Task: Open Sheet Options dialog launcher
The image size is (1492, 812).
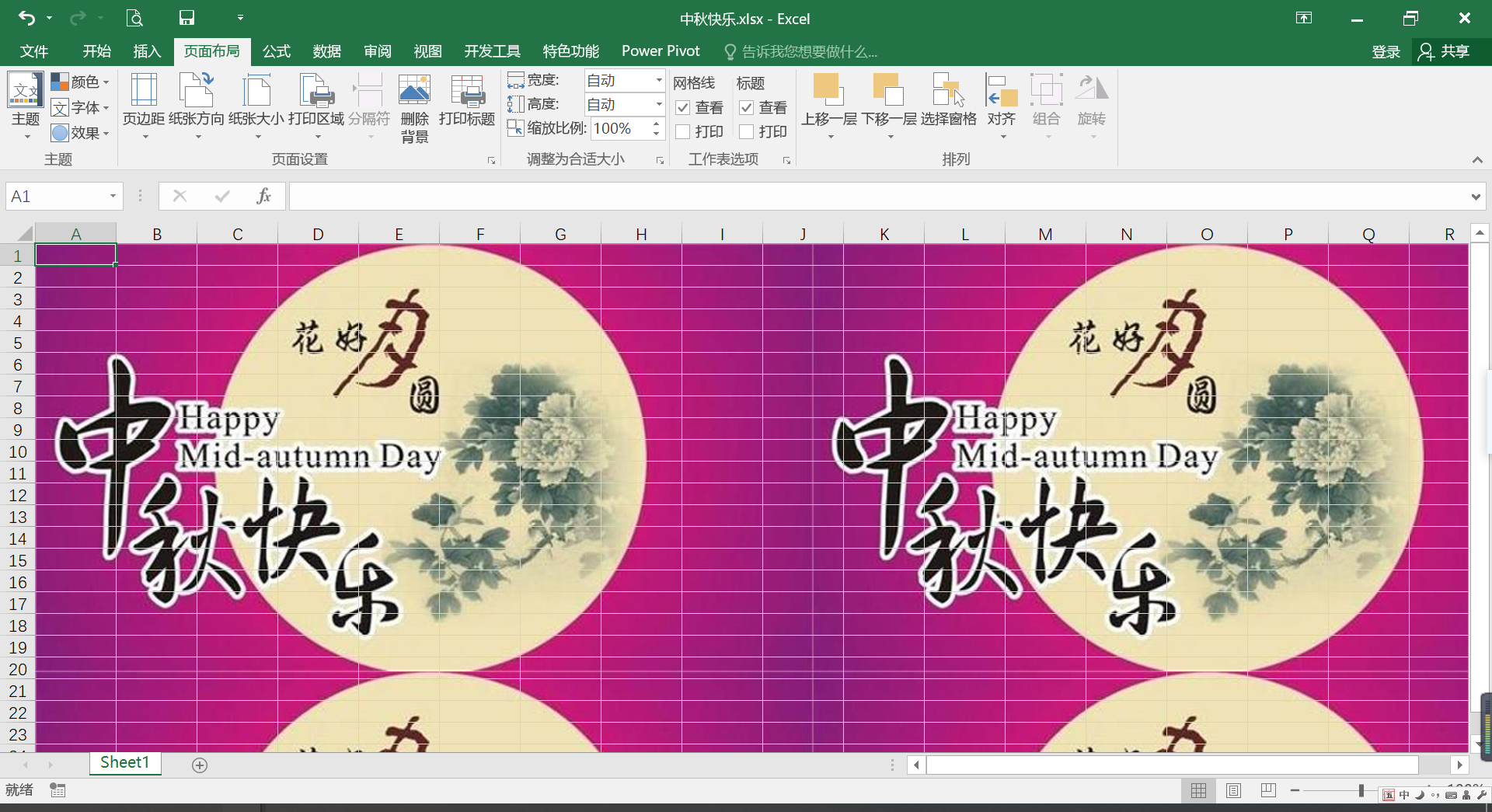Action: coord(786,160)
